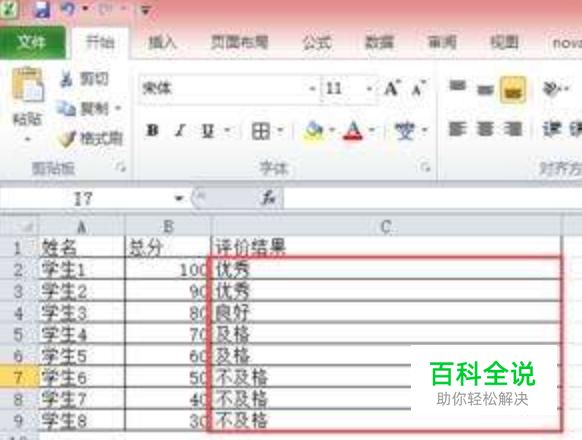This screenshot has height=440, width=582.
Task: Click the 剪切 (Cut) scissors button
Action: pyautogui.click(x=84, y=79)
